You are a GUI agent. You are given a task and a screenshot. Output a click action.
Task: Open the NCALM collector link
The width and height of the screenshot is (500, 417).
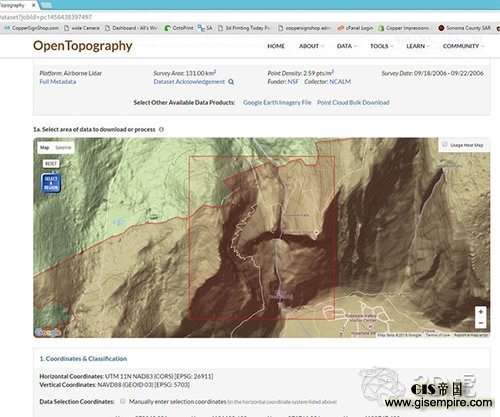(x=340, y=82)
